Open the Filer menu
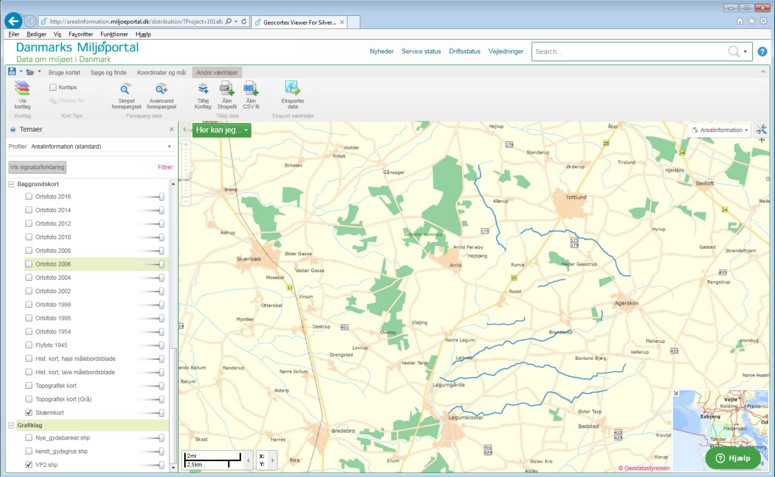 coord(14,34)
